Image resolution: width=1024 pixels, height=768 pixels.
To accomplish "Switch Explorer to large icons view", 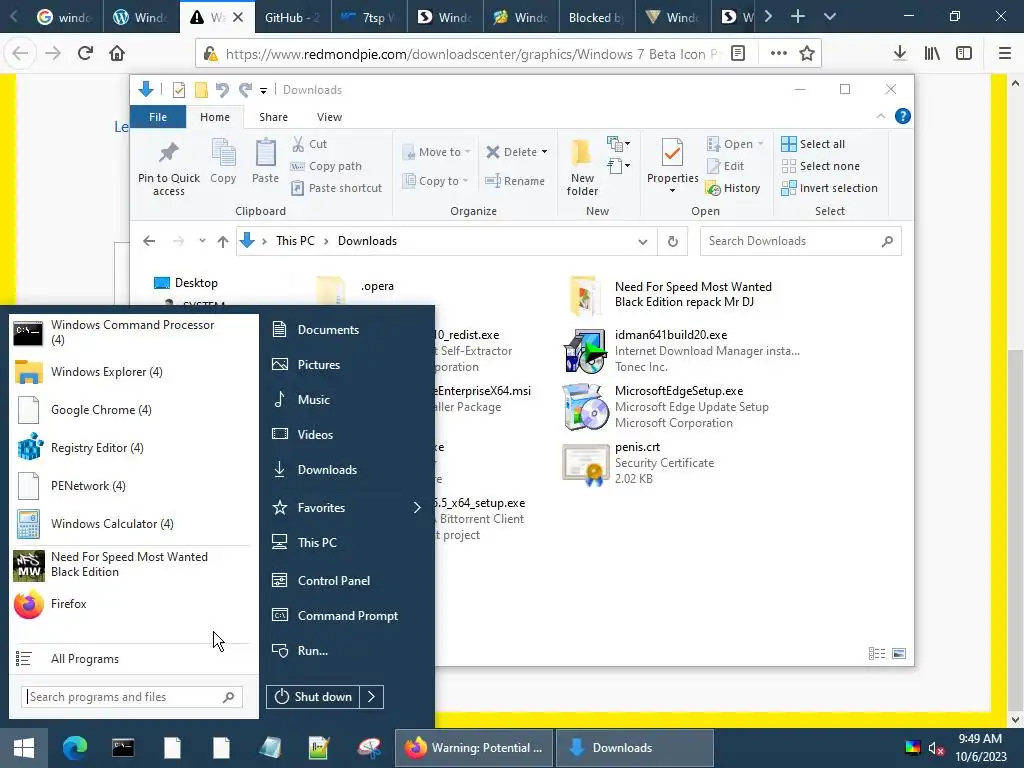I will (899, 654).
